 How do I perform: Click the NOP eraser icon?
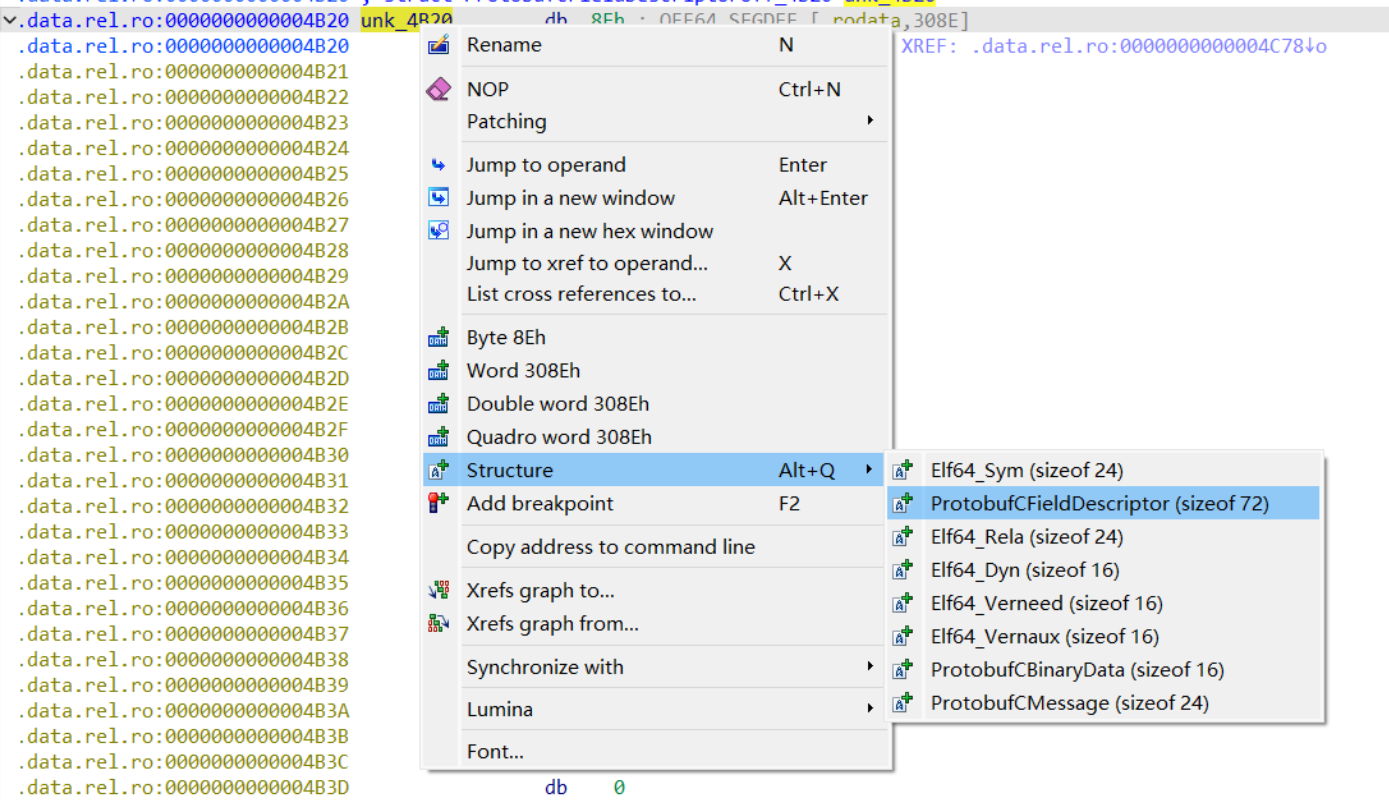pyautogui.click(x=438, y=90)
